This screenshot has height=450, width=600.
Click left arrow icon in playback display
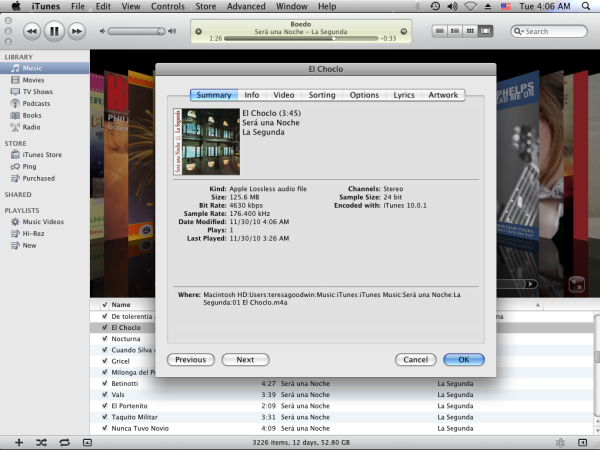pos(198,31)
